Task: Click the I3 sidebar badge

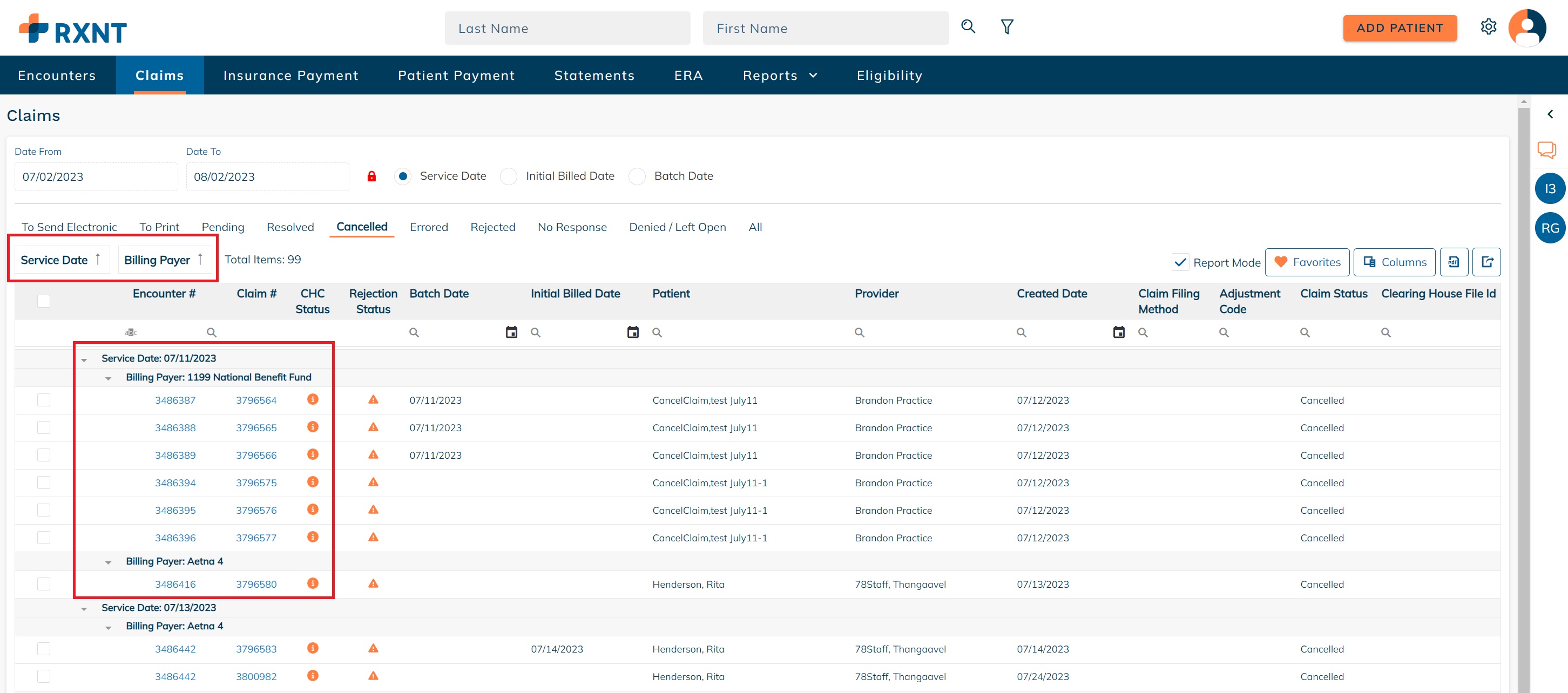Action: (x=1550, y=188)
